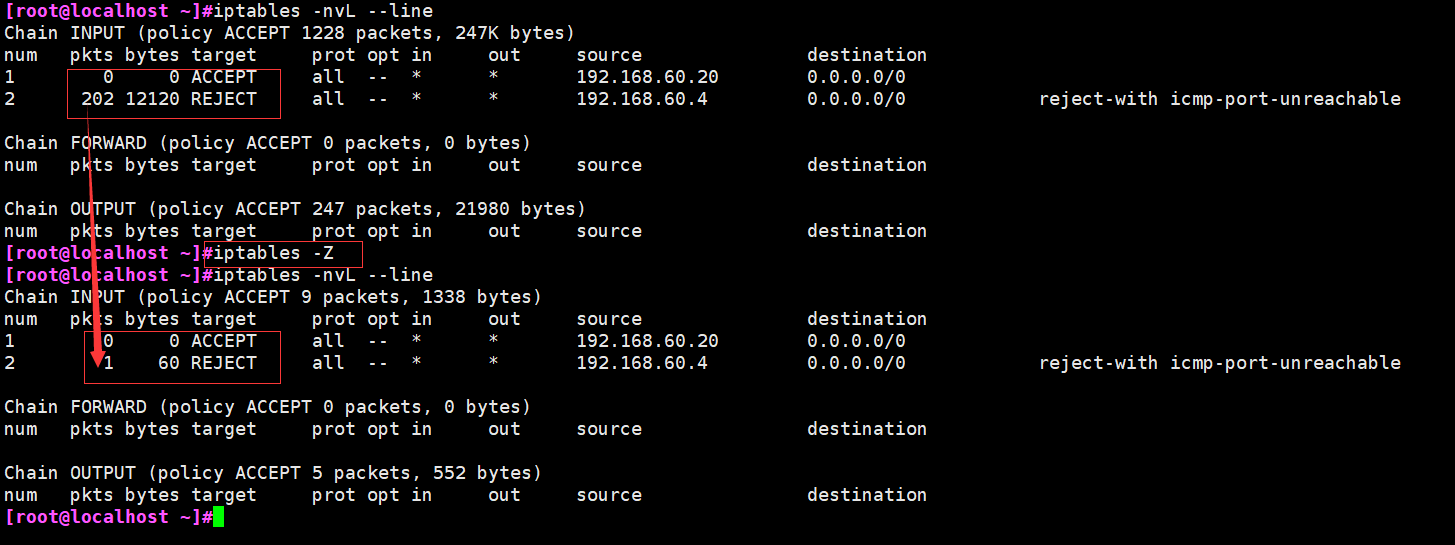Viewport: 1455px width, 545px height.
Task: Click the "destination" header under first INPUT chain
Action: coord(867,55)
